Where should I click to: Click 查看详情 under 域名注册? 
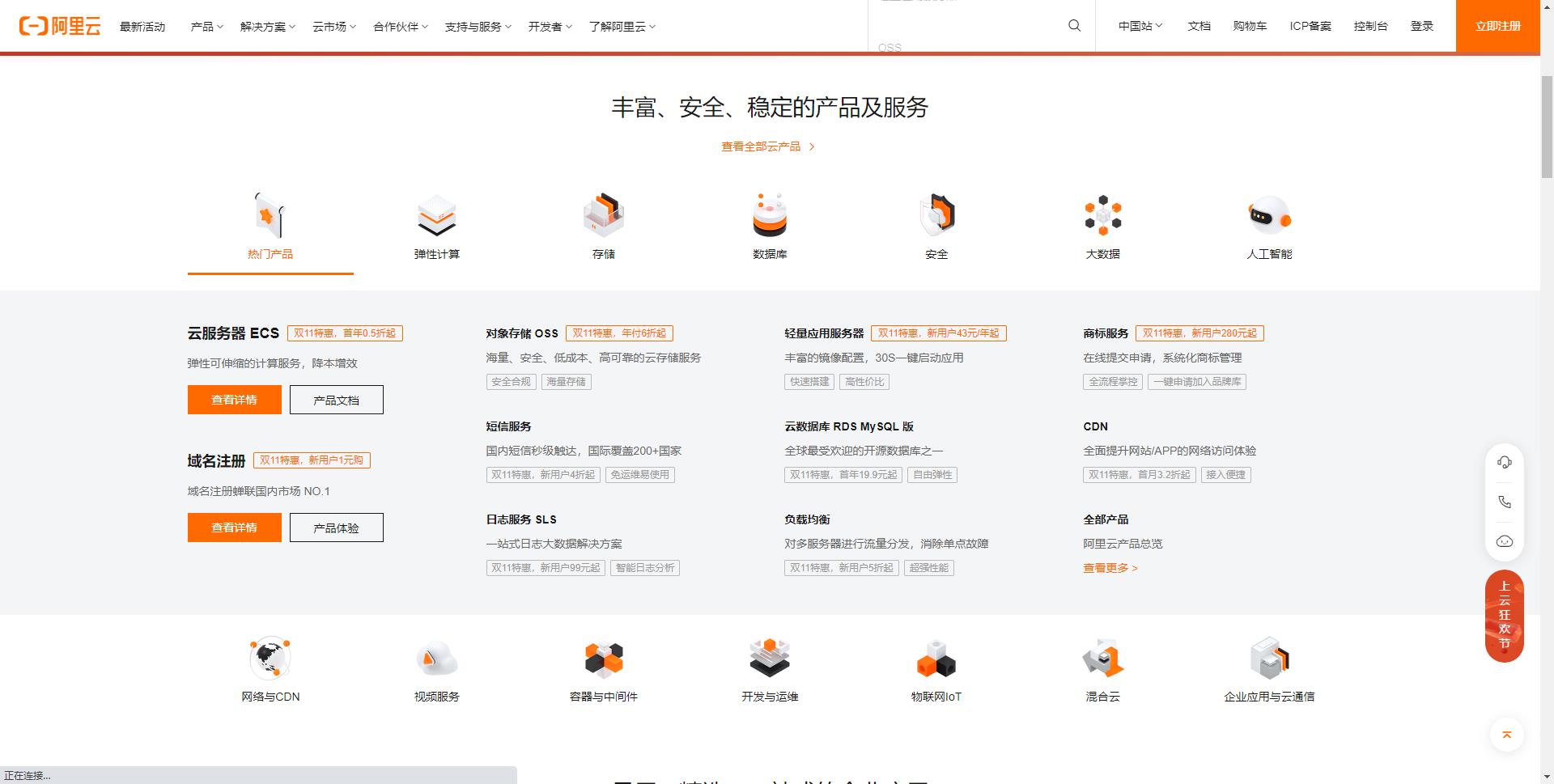pyautogui.click(x=235, y=528)
